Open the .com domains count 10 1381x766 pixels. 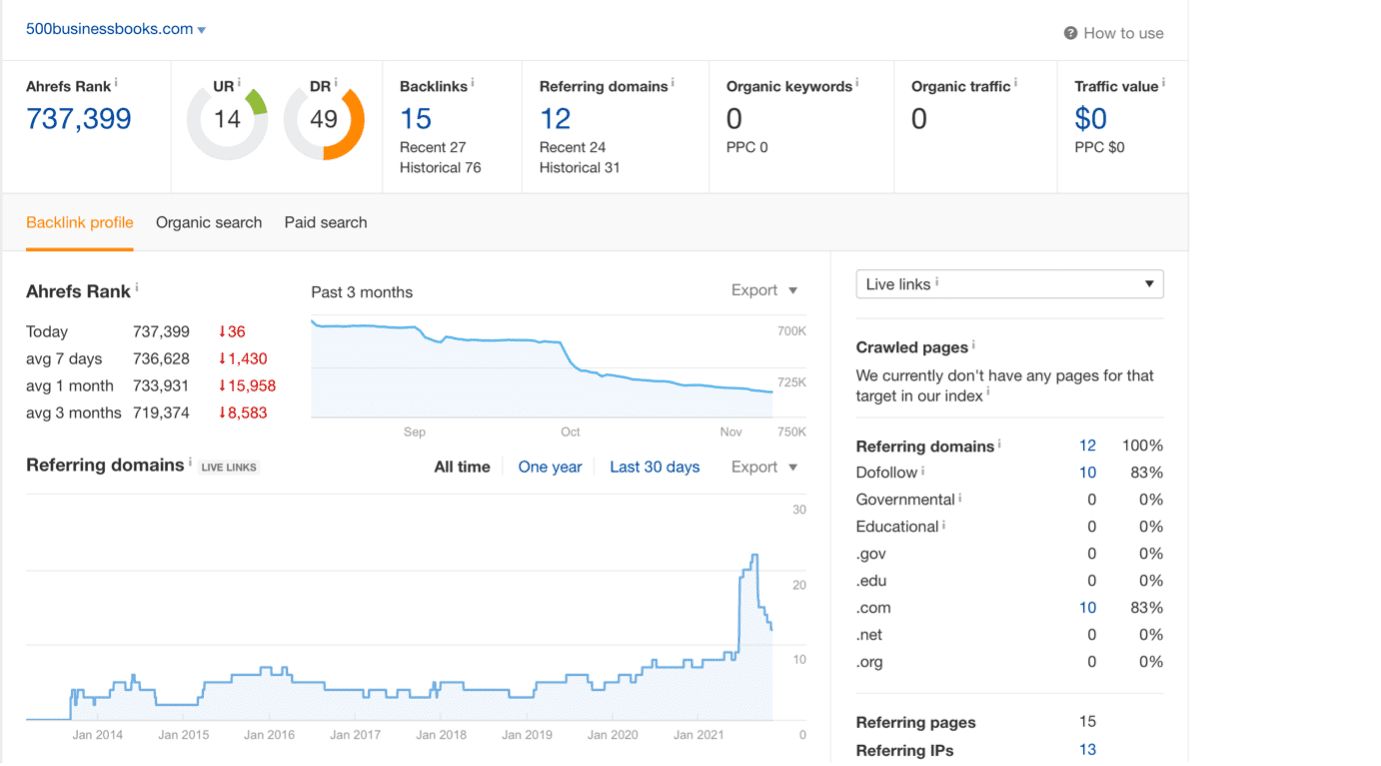point(1087,608)
